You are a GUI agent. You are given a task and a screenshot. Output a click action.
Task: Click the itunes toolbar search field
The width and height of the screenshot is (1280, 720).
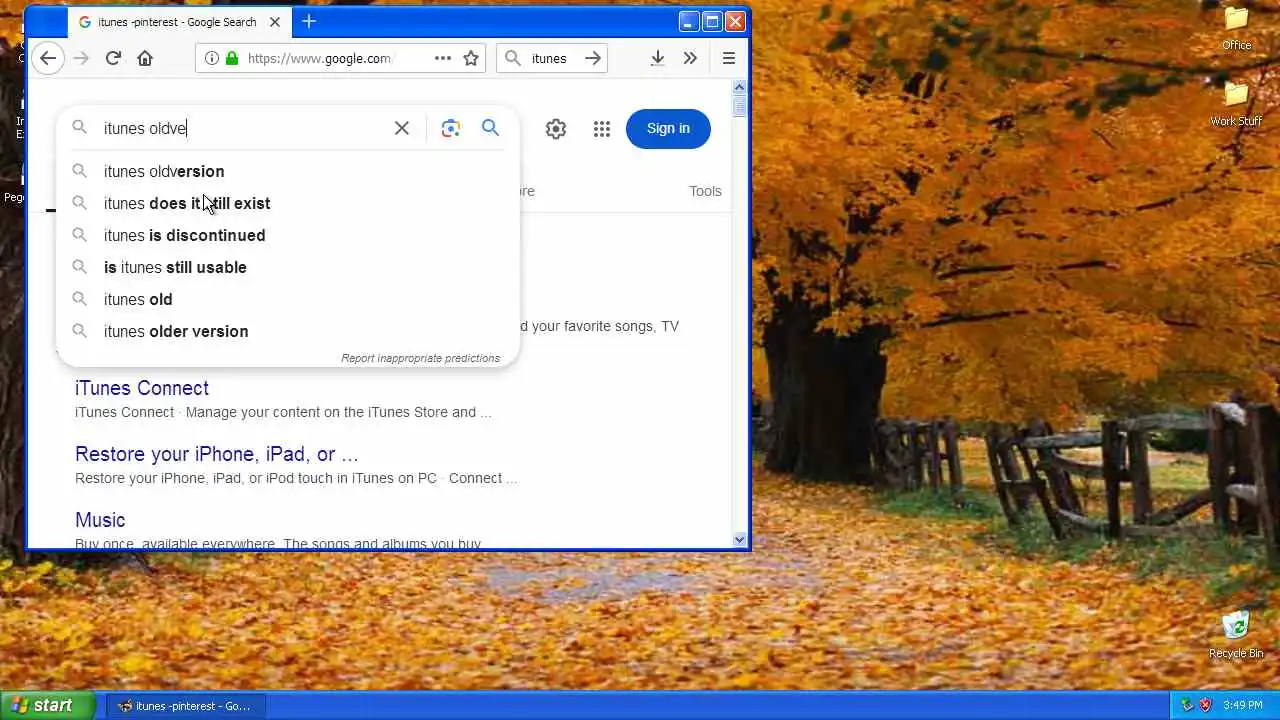[x=550, y=58]
